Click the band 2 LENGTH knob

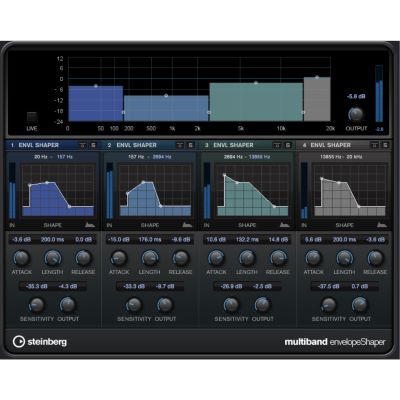150,258
